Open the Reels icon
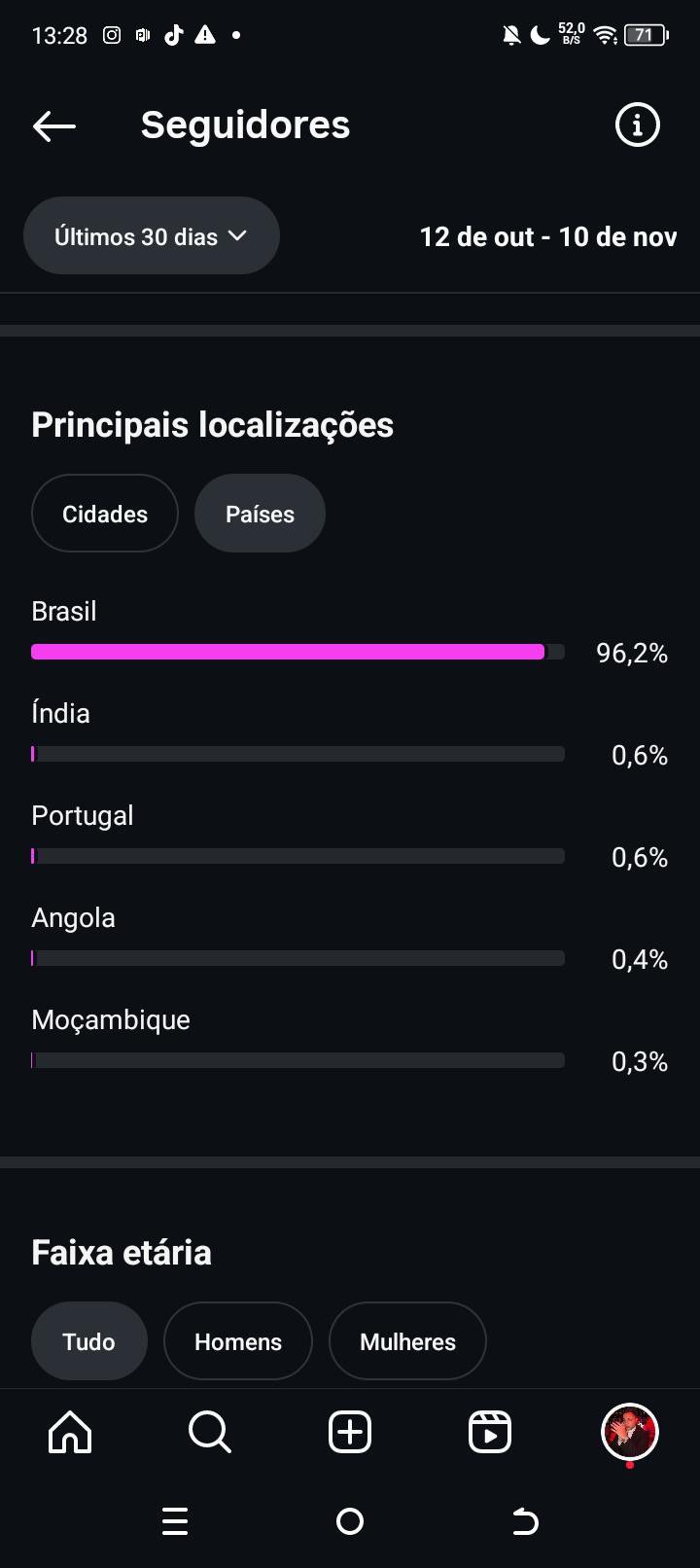The width and height of the screenshot is (700, 1568). pos(490,1432)
